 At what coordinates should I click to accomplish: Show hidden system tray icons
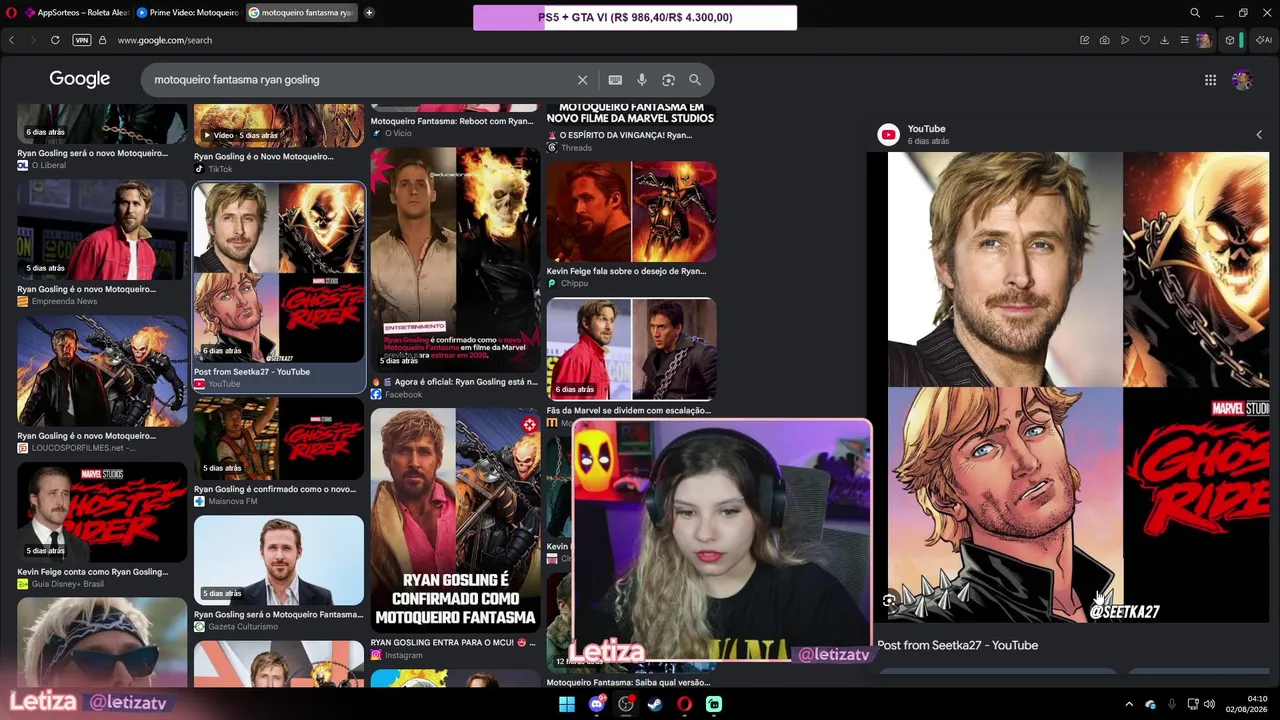point(1129,704)
